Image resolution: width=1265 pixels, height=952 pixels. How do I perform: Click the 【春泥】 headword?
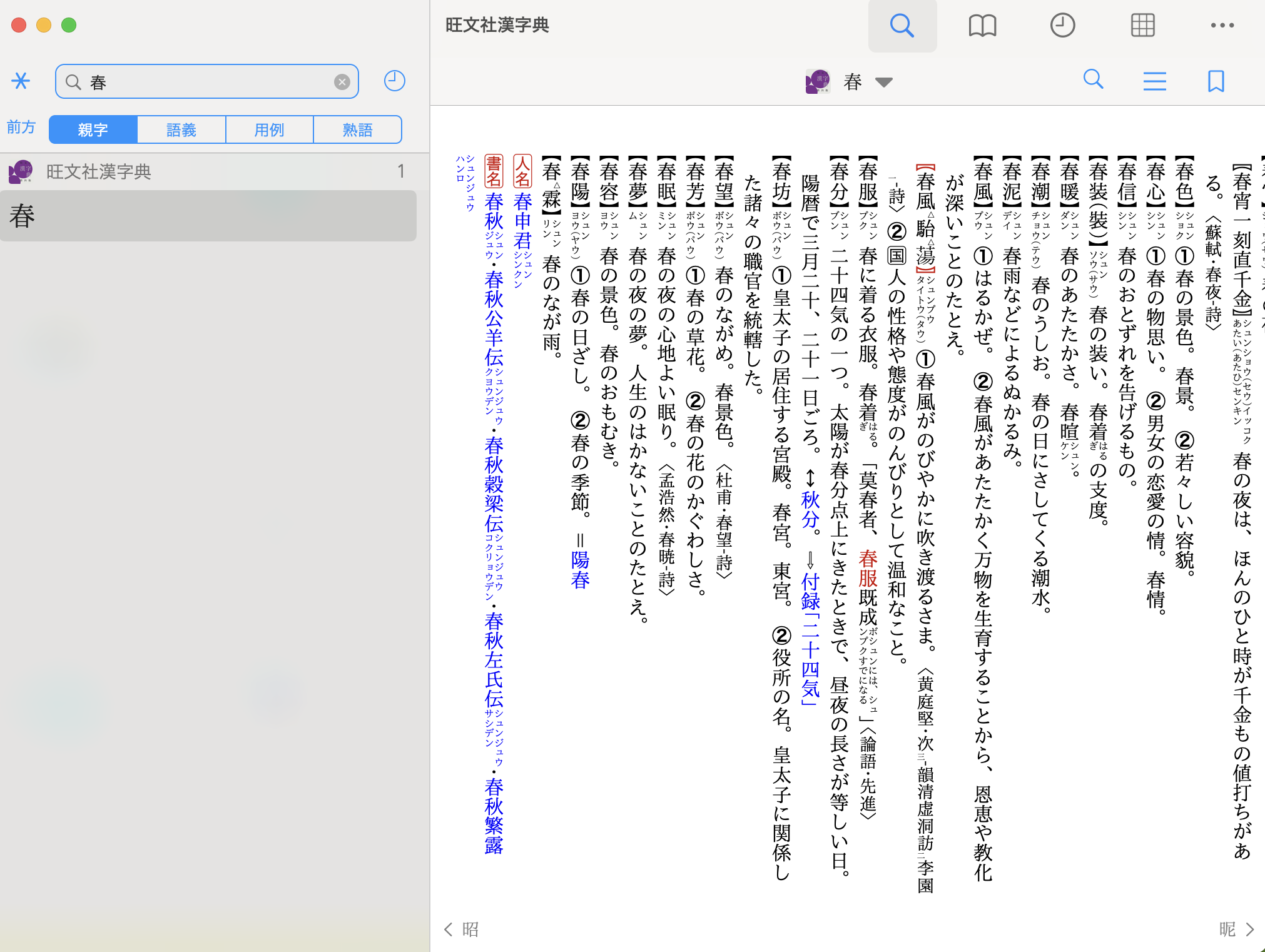click(1012, 181)
